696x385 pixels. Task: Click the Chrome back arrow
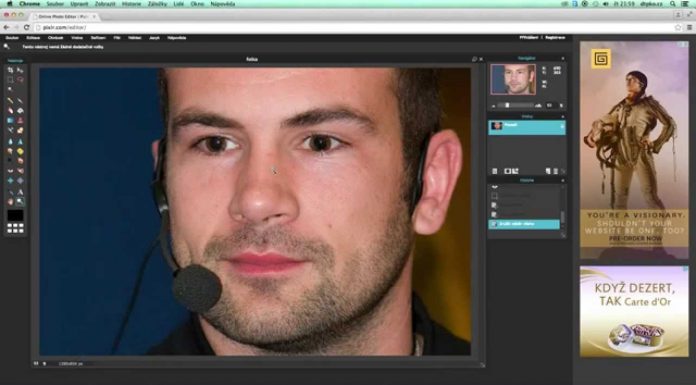[x=6, y=28]
